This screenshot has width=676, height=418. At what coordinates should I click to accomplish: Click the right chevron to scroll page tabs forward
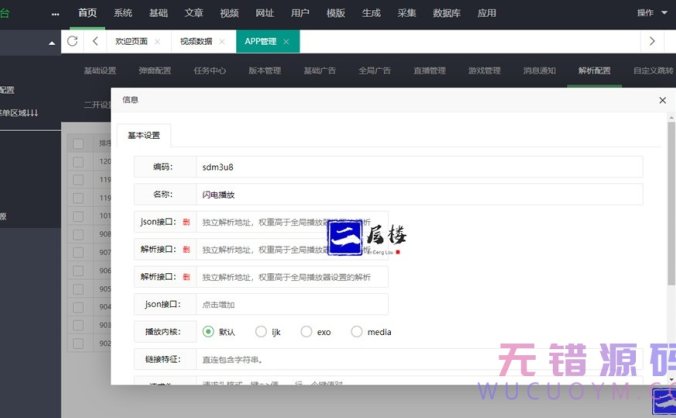652,41
